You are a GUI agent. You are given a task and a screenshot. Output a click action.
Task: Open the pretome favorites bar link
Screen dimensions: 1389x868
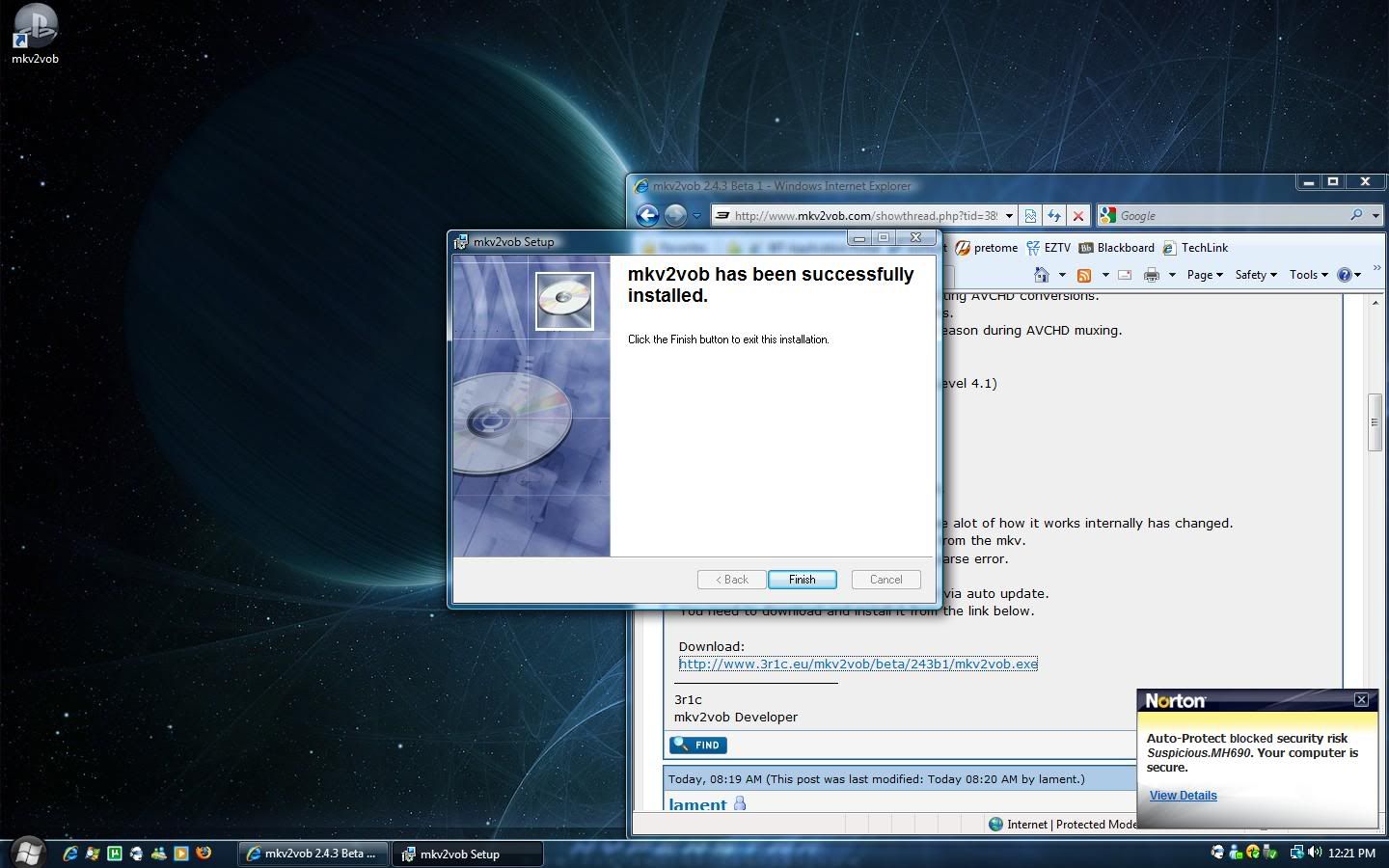[x=987, y=248]
